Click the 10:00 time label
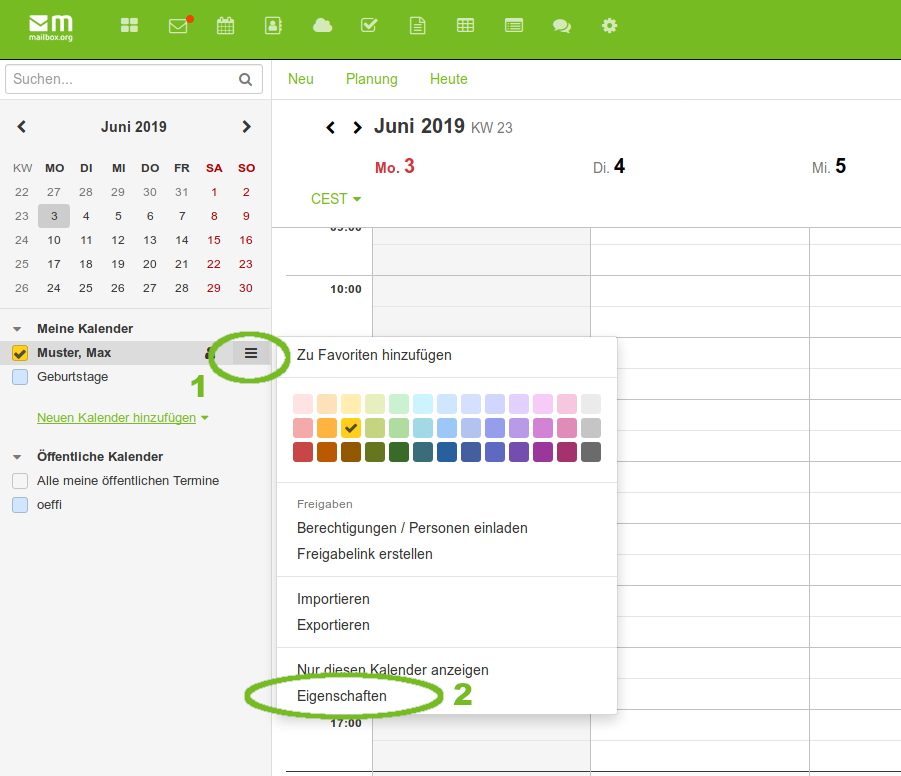Screen dimensions: 901x776 coord(346,289)
